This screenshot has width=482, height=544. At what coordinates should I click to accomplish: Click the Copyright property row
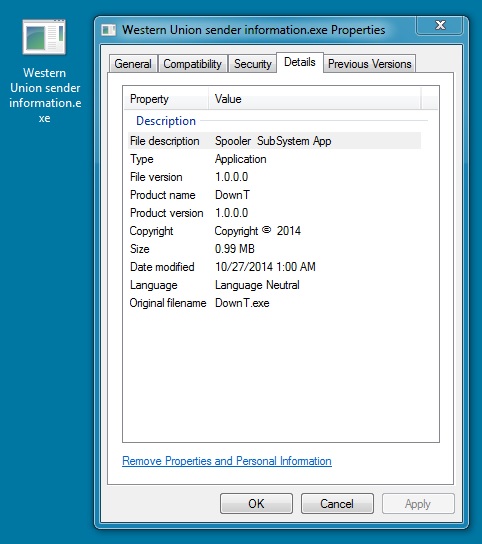coord(274,231)
